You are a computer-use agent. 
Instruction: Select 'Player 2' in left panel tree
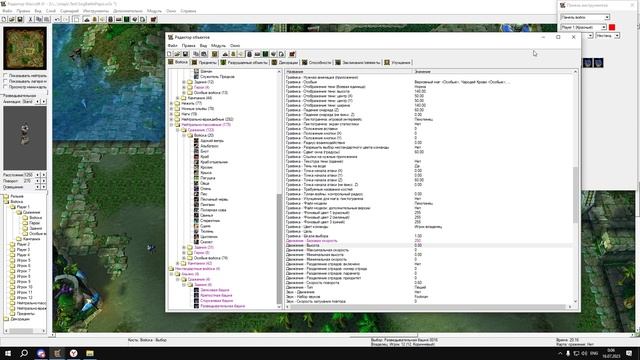tap(23, 244)
